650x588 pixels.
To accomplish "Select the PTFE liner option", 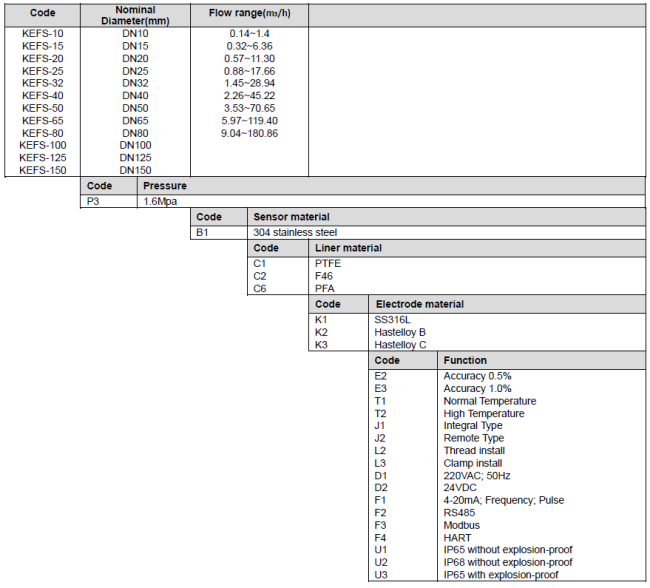I will click(328, 263).
